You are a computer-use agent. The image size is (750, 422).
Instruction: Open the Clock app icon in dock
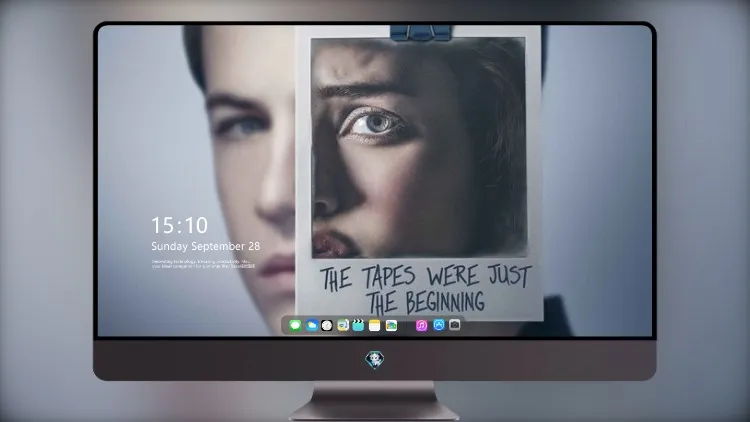327,325
